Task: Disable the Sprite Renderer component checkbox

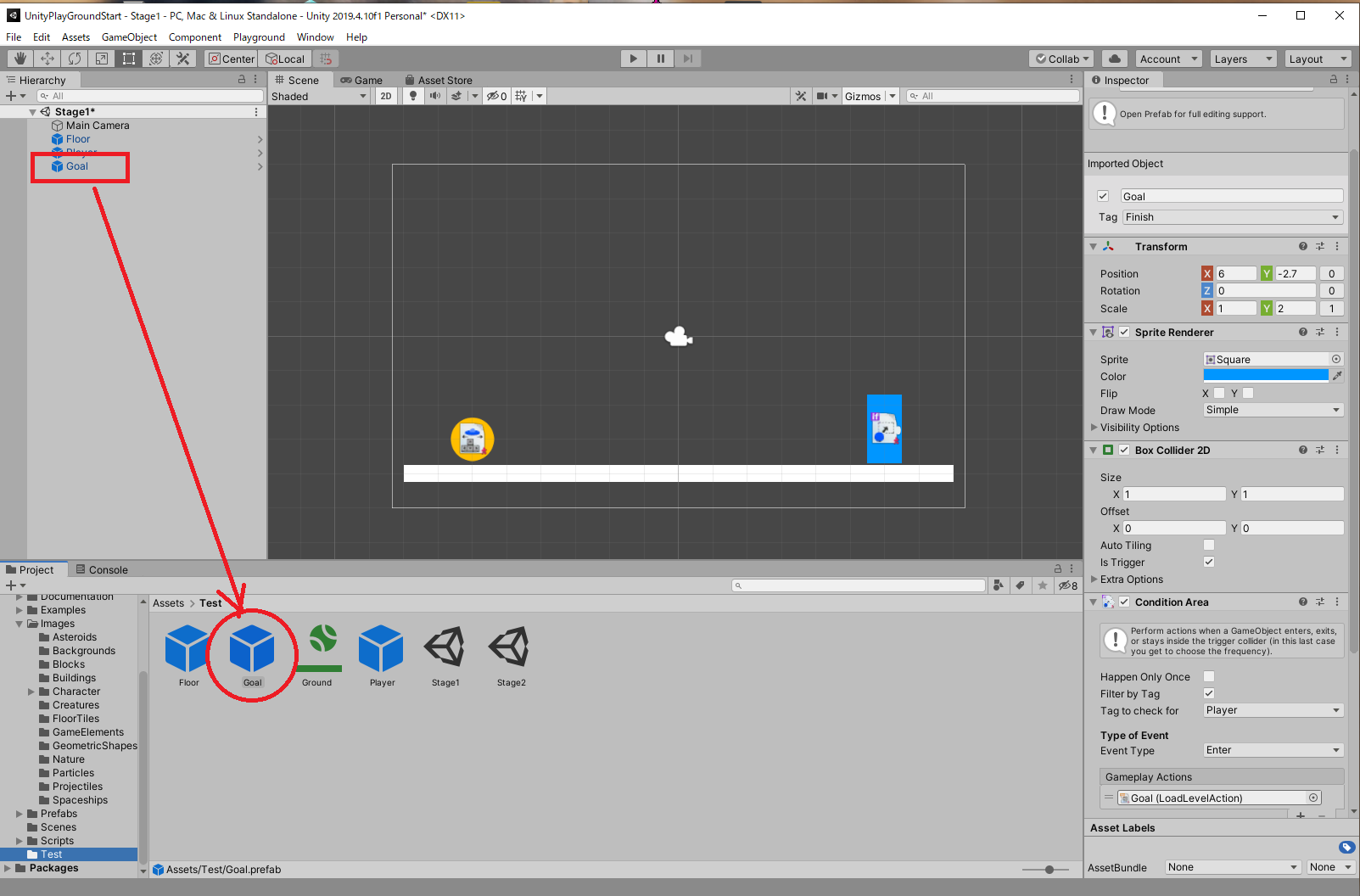Action: (1124, 332)
